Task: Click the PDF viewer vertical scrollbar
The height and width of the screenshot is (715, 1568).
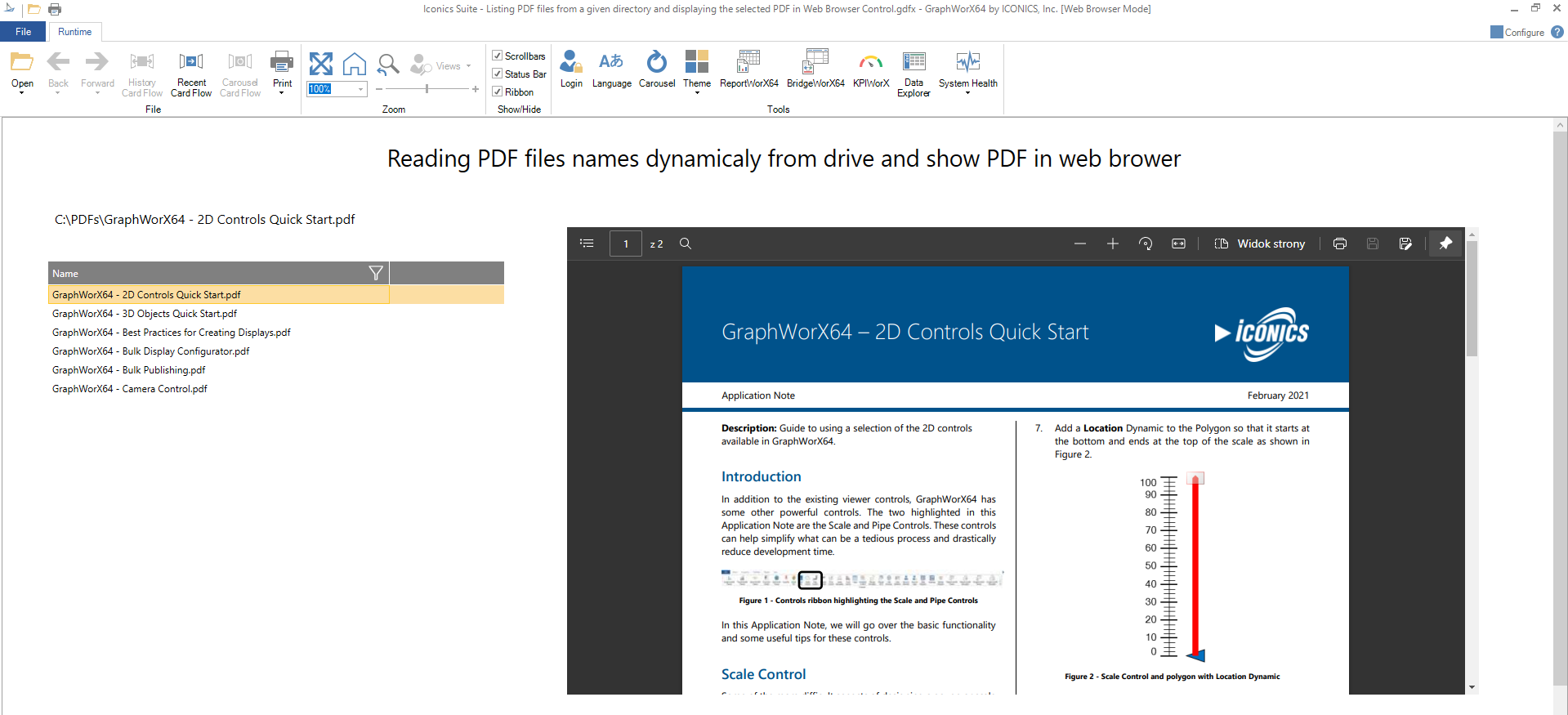Action: (1472, 299)
